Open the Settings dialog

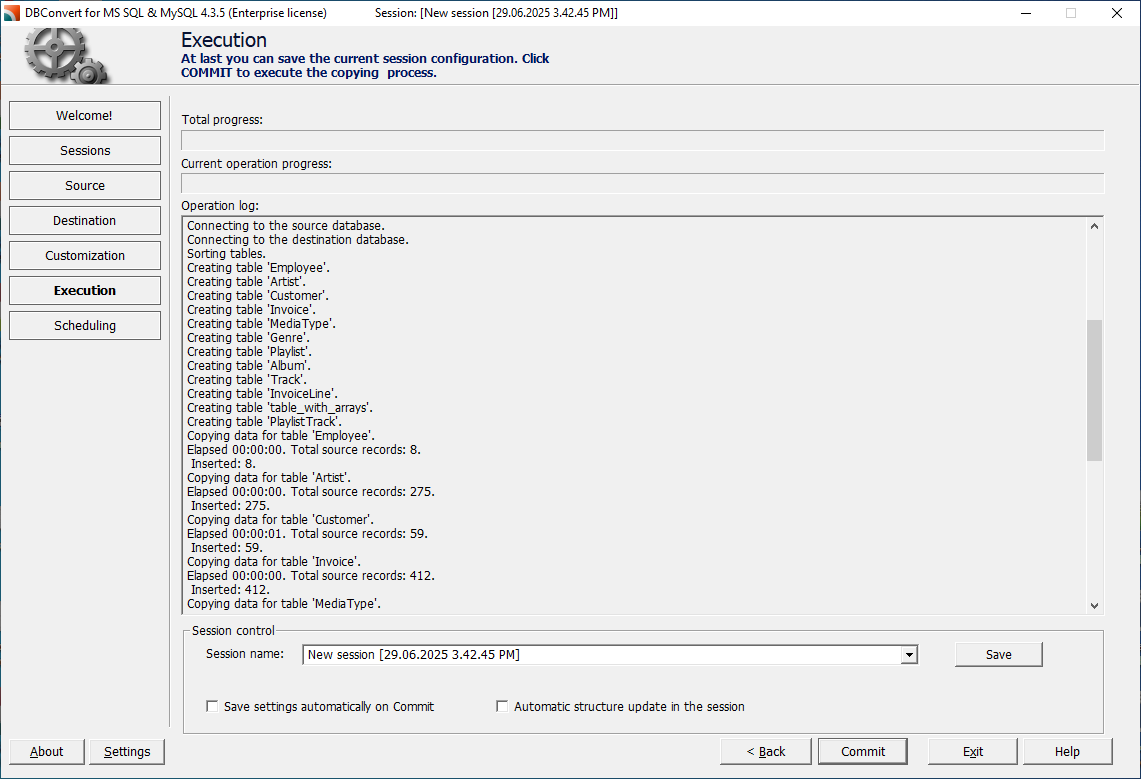point(127,751)
